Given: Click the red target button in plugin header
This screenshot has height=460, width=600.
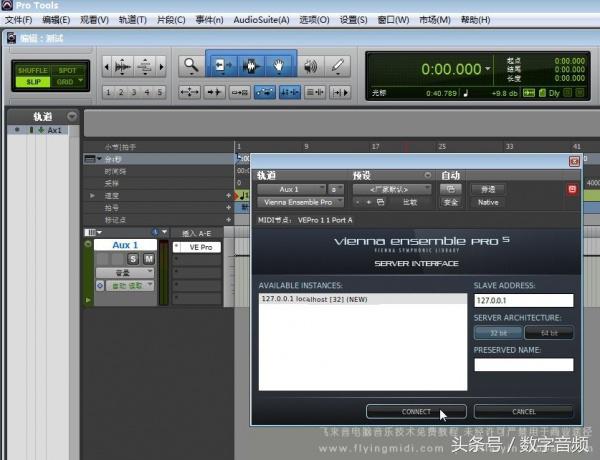Looking at the screenshot, I should click(x=572, y=189).
